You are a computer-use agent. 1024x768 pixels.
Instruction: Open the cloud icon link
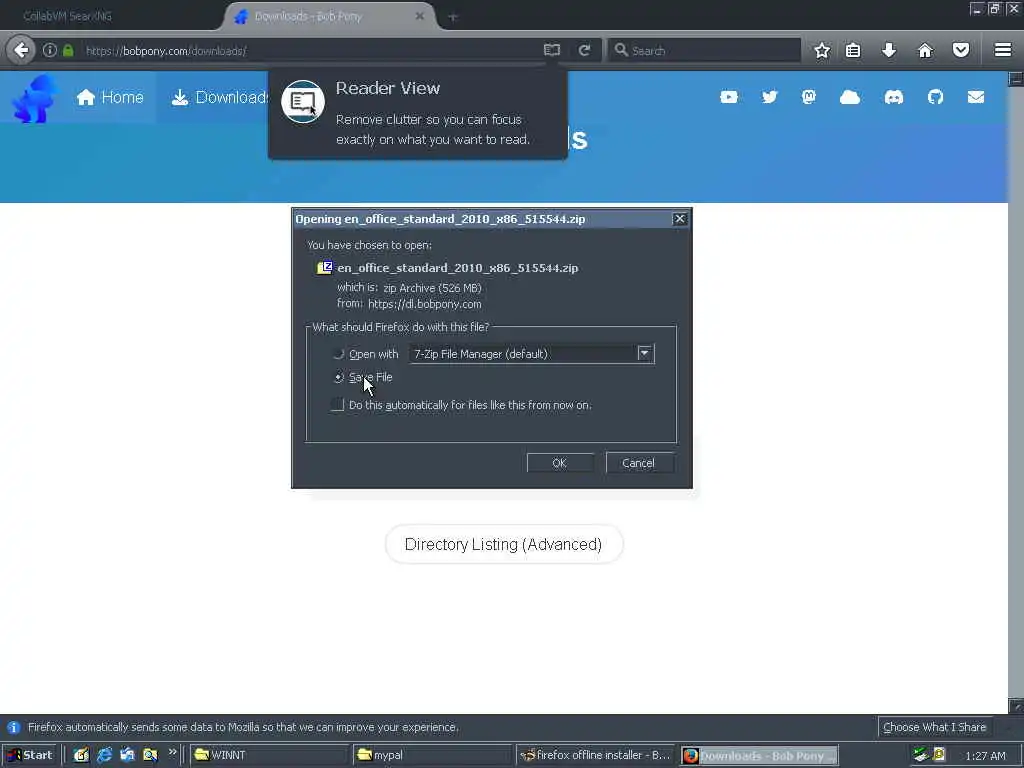click(850, 97)
